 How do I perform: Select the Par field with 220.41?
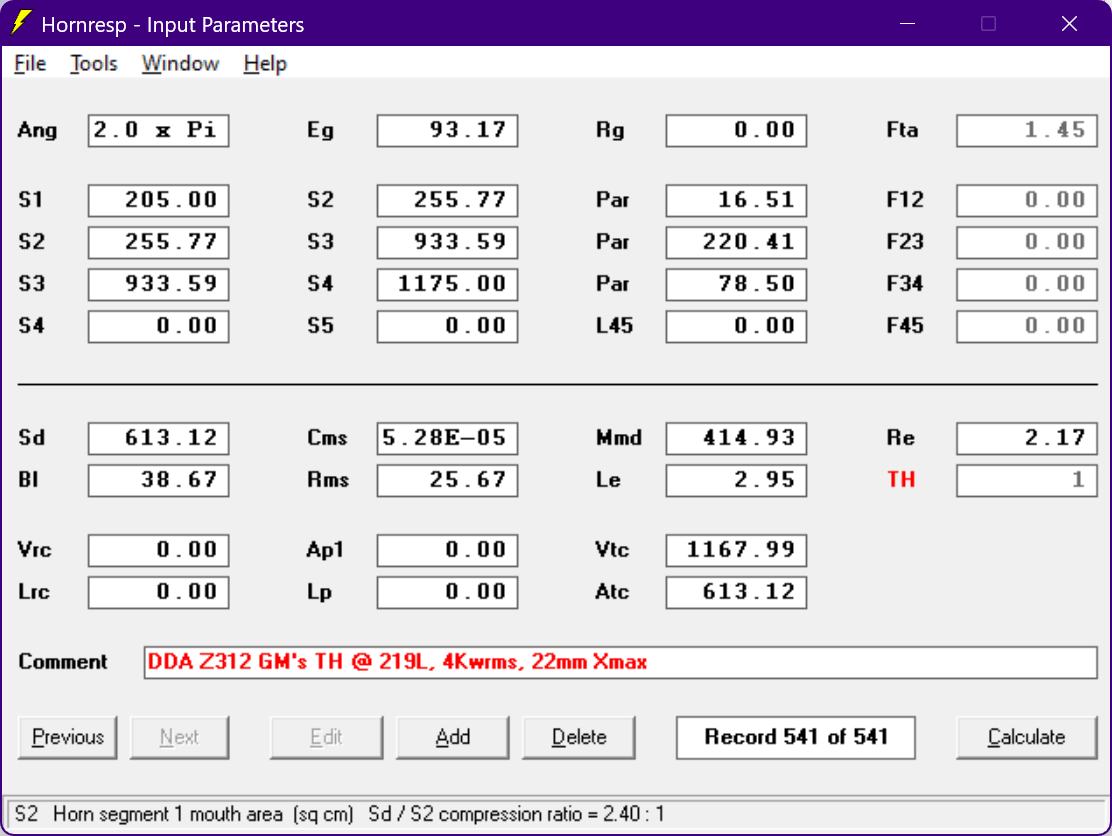(736, 242)
